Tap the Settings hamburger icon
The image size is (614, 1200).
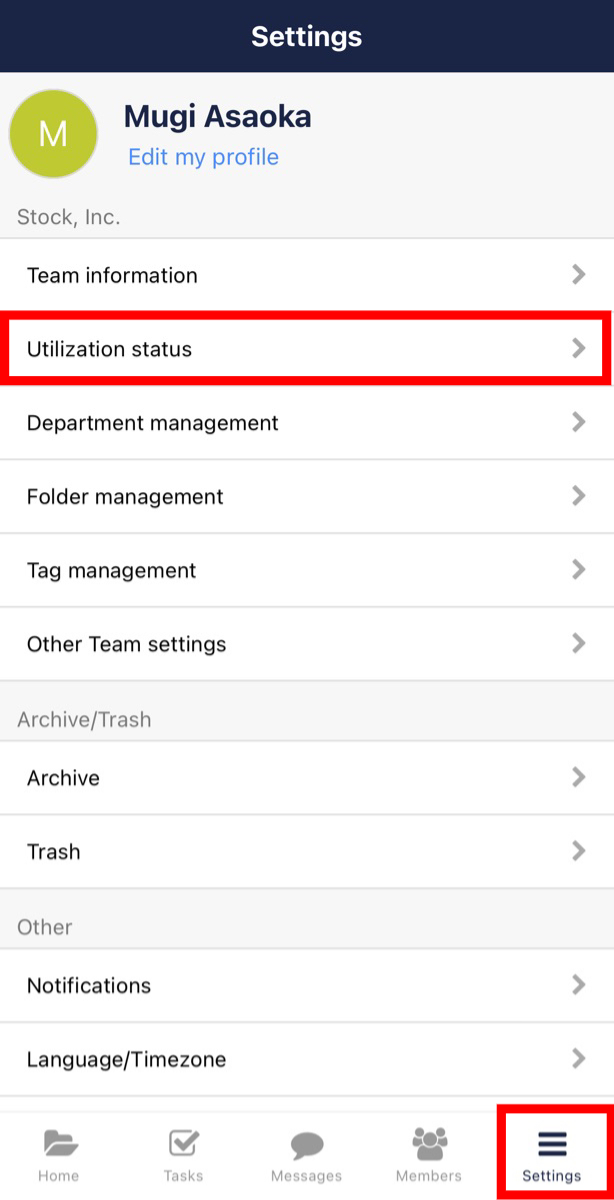click(x=552, y=1139)
